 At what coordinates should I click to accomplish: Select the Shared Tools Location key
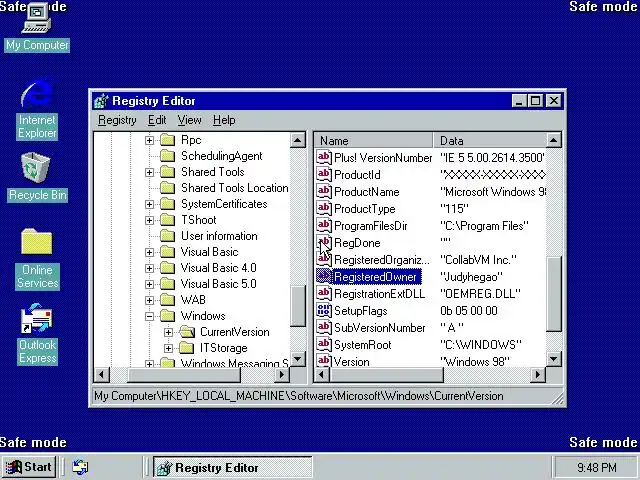point(235,188)
